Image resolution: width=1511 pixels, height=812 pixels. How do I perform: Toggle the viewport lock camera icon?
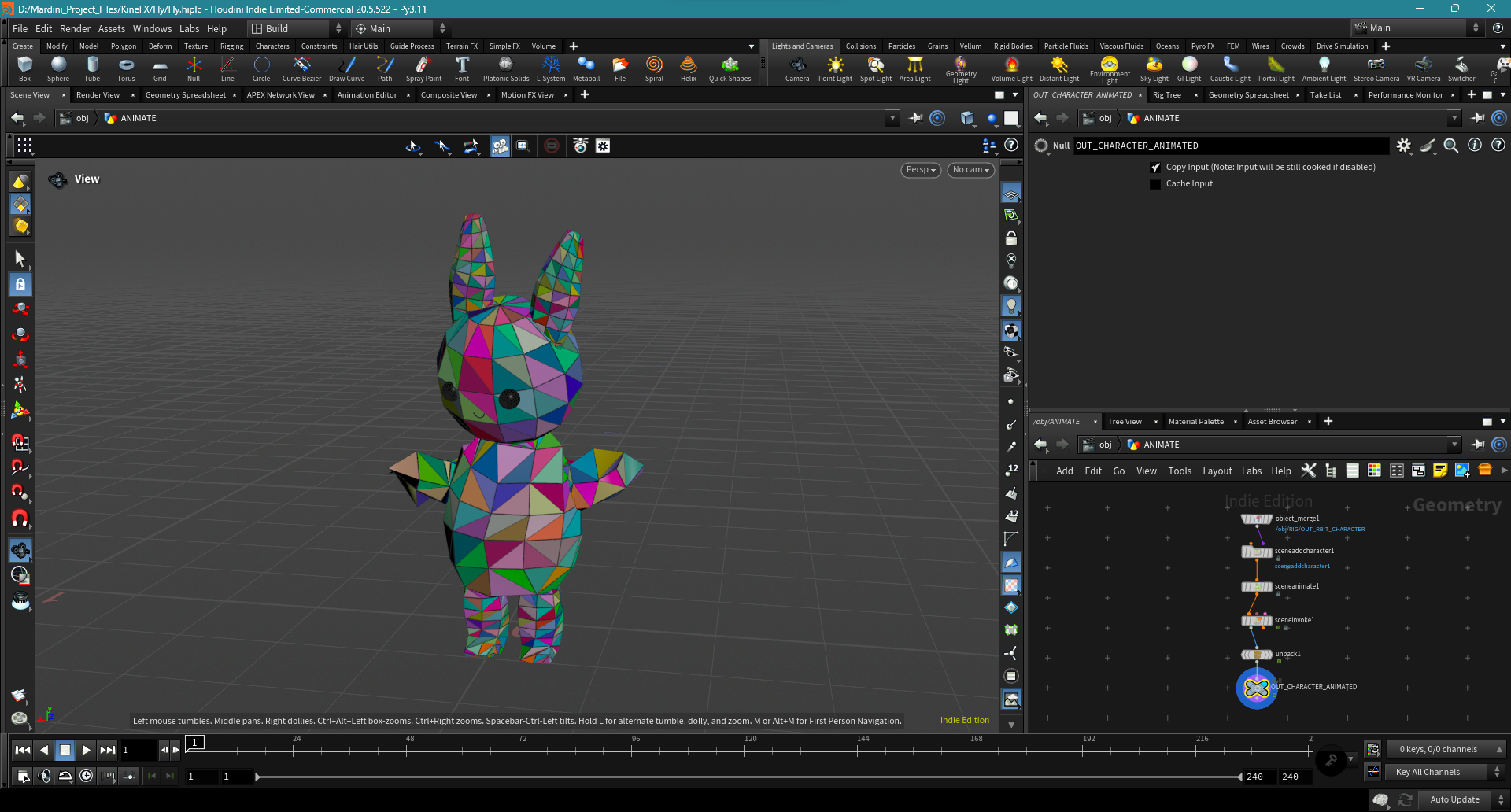tap(1011, 238)
